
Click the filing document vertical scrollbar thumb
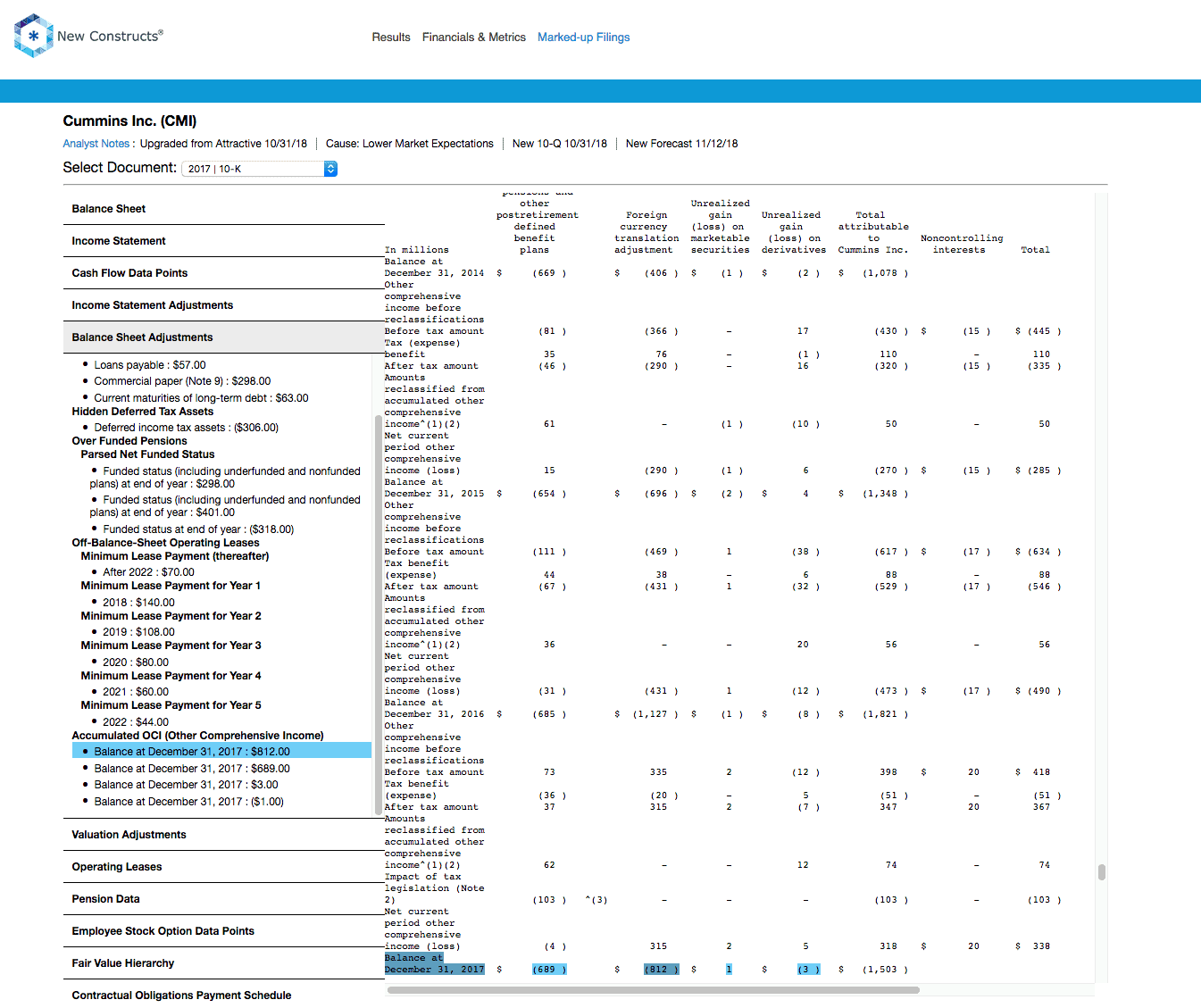coord(1102,872)
